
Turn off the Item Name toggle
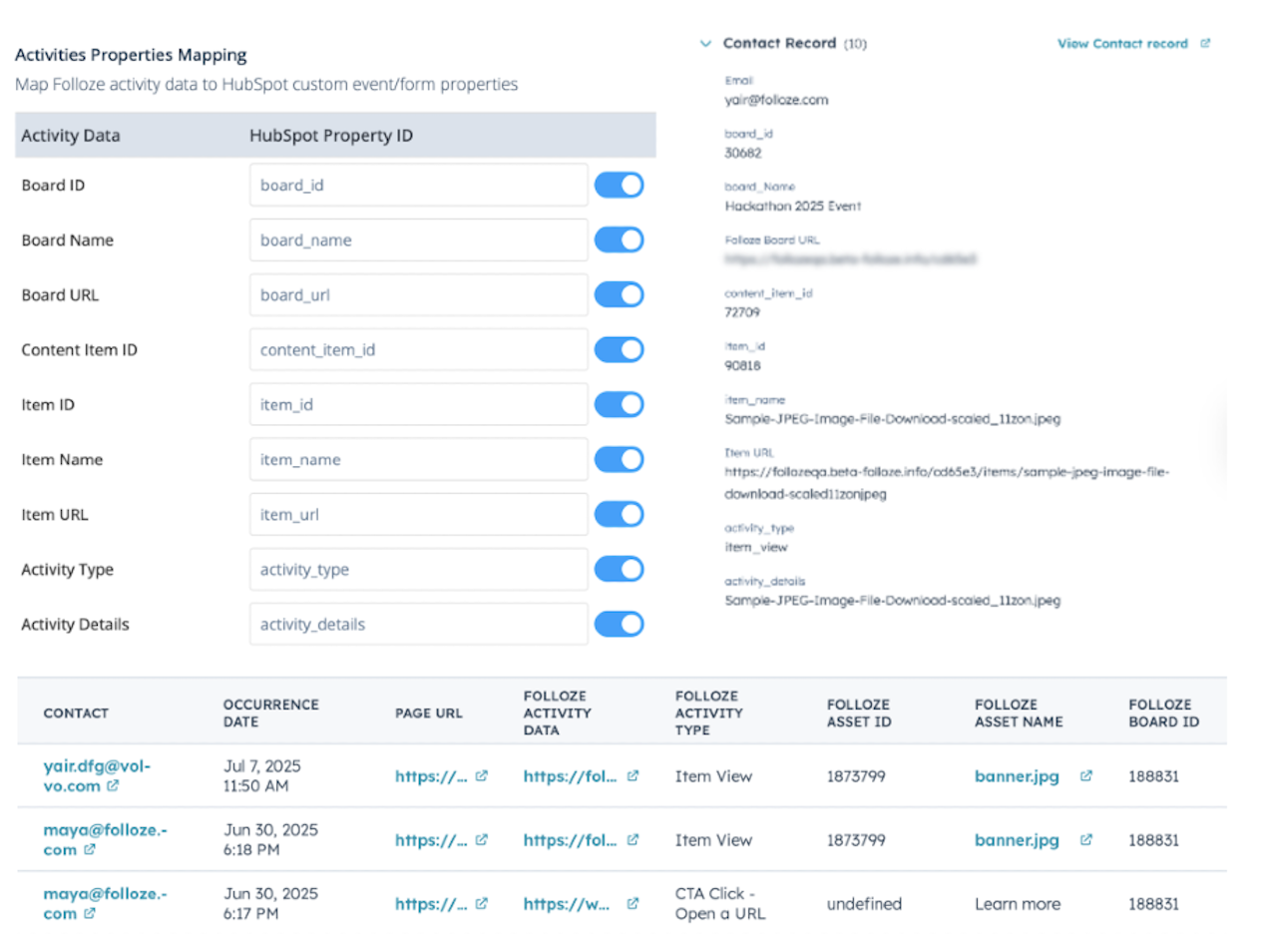point(619,460)
